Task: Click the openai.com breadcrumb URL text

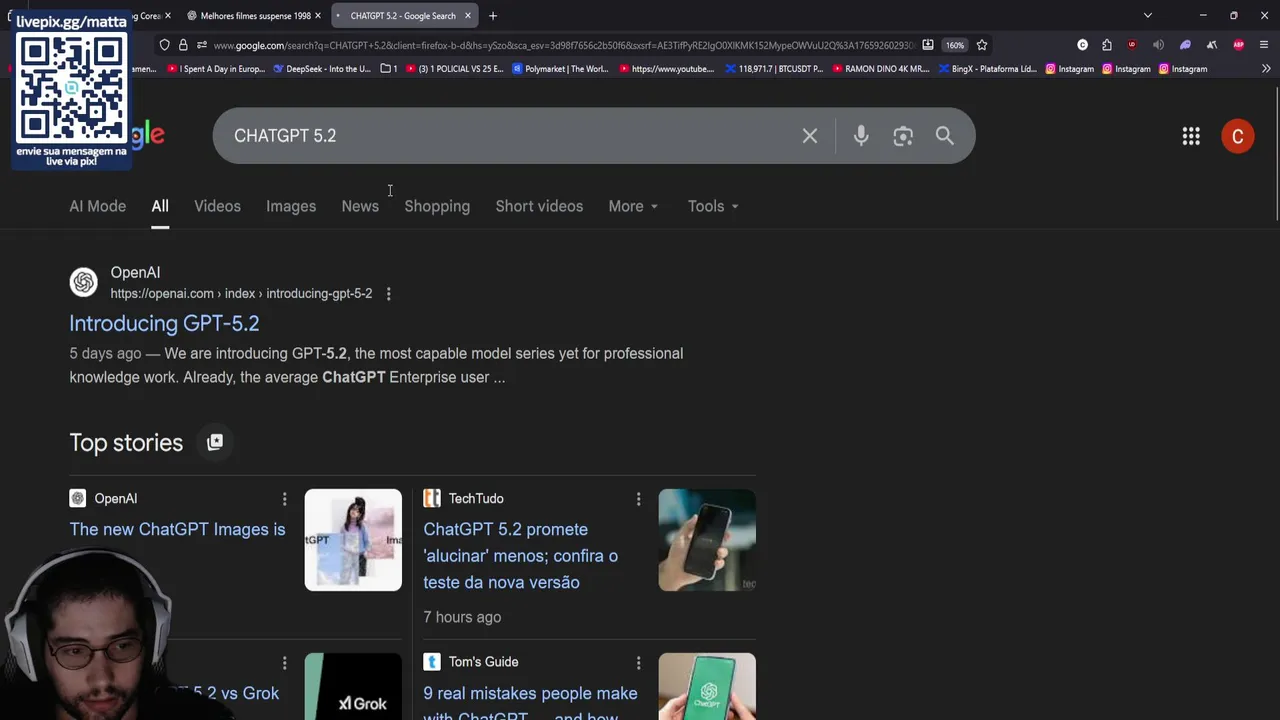Action: coord(241,294)
